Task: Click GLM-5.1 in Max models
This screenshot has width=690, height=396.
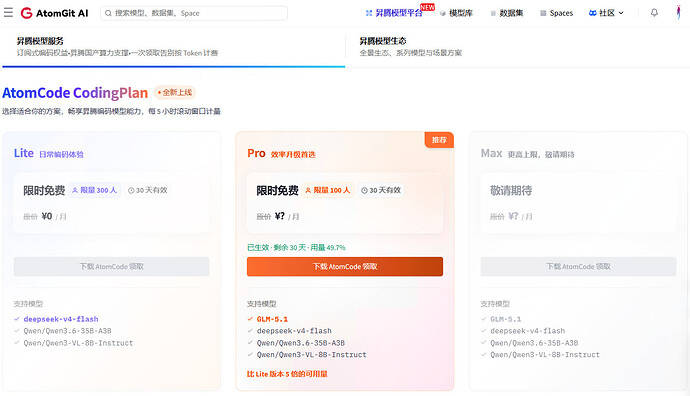Action: 506,319
